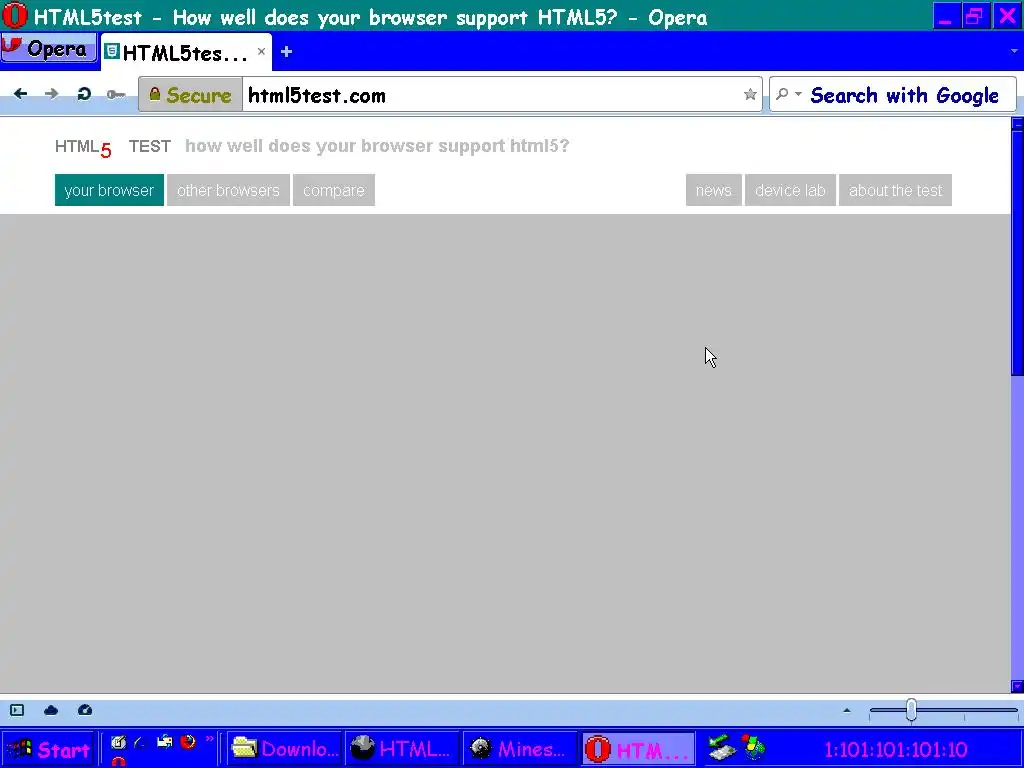Open the password key wand icon

point(116,95)
